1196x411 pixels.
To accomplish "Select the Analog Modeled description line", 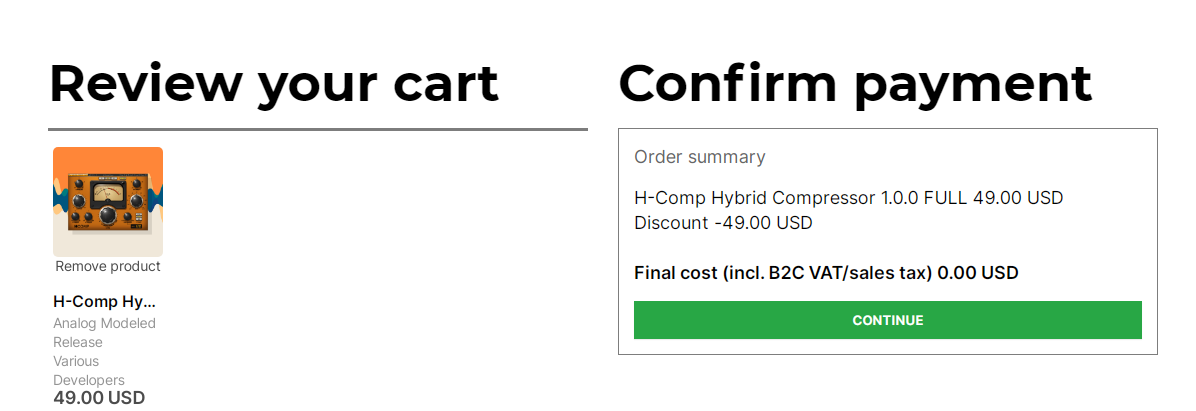I will (104, 323).
